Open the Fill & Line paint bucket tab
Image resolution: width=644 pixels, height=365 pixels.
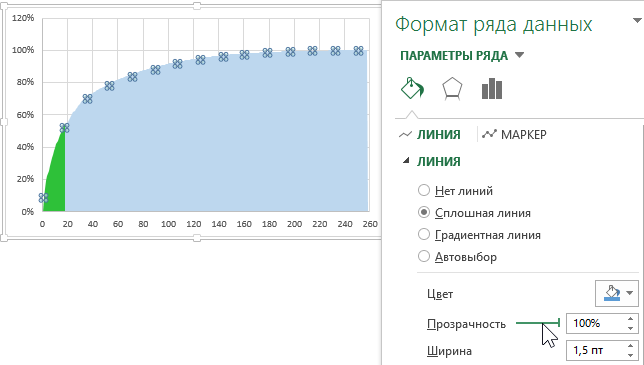(412, 88)
